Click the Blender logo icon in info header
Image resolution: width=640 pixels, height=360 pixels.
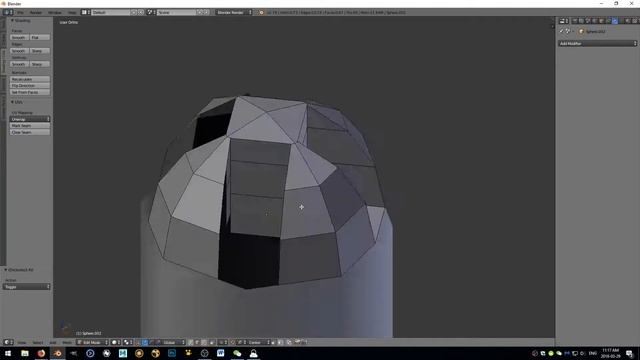pos(262,12)
